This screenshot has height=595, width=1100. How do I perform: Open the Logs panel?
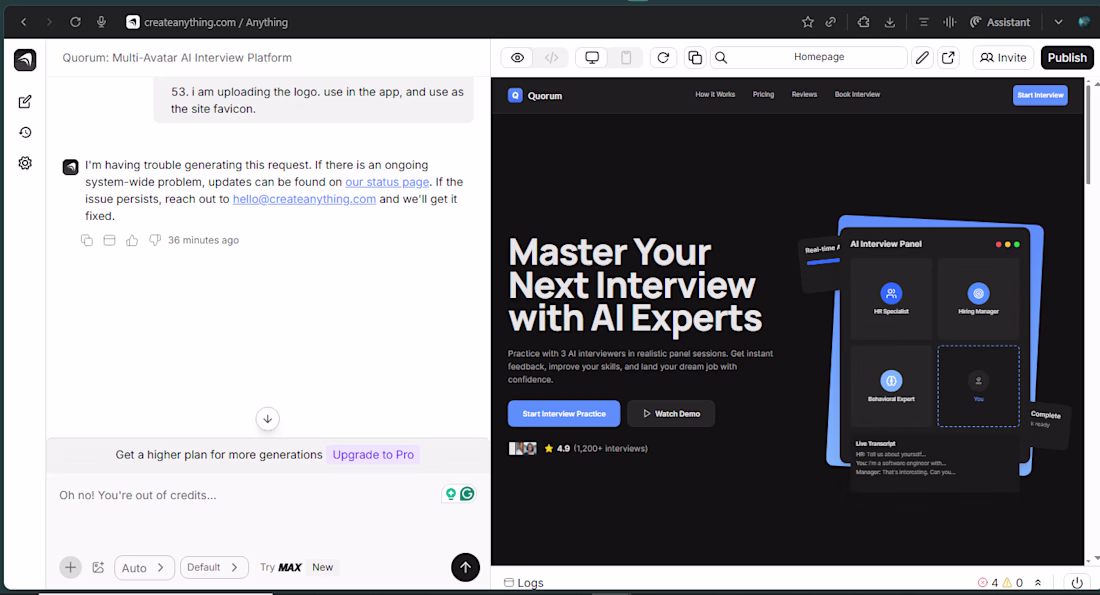(524, 582)
